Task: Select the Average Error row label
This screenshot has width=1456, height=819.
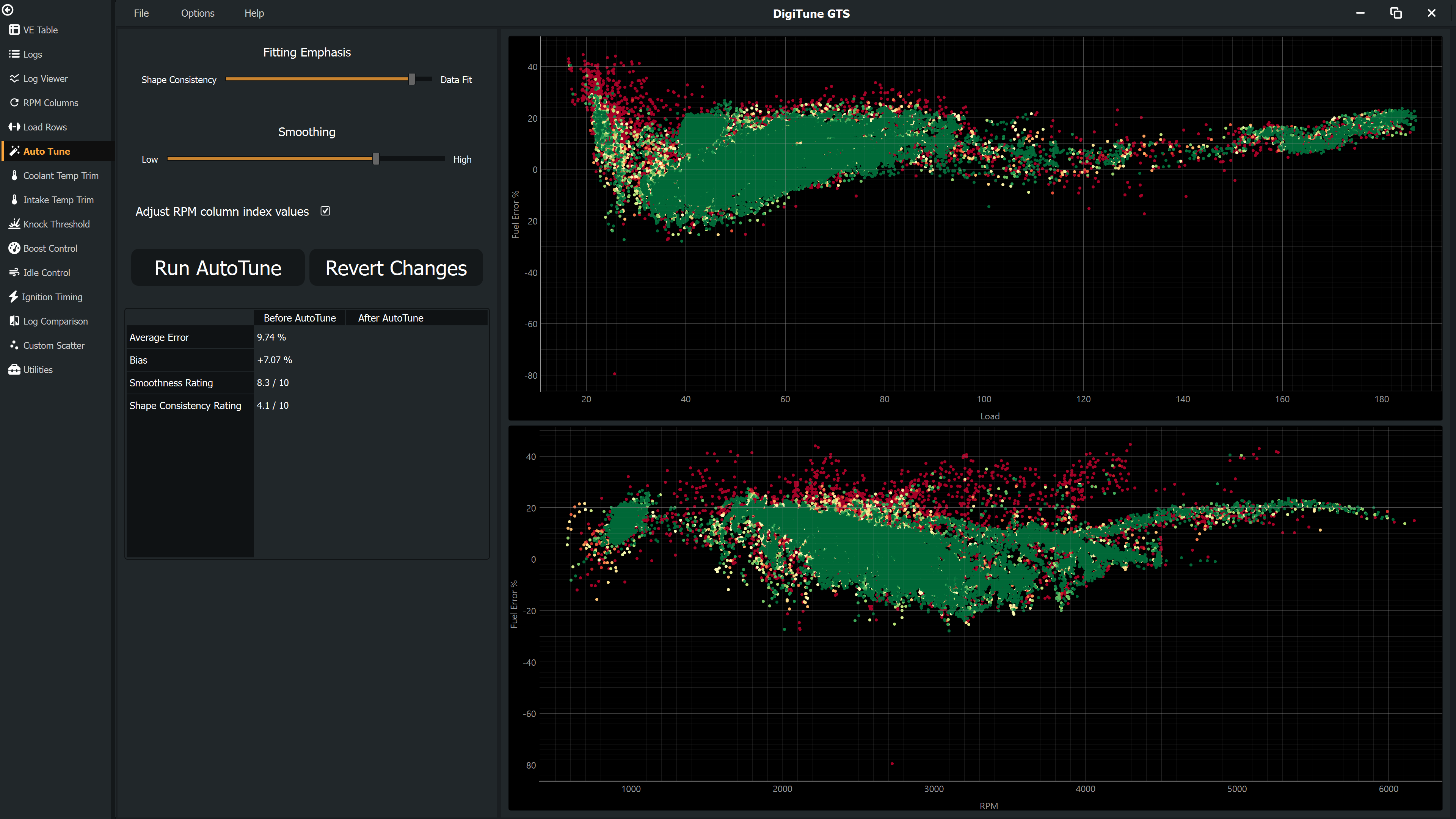Action: tap(159, 337)
